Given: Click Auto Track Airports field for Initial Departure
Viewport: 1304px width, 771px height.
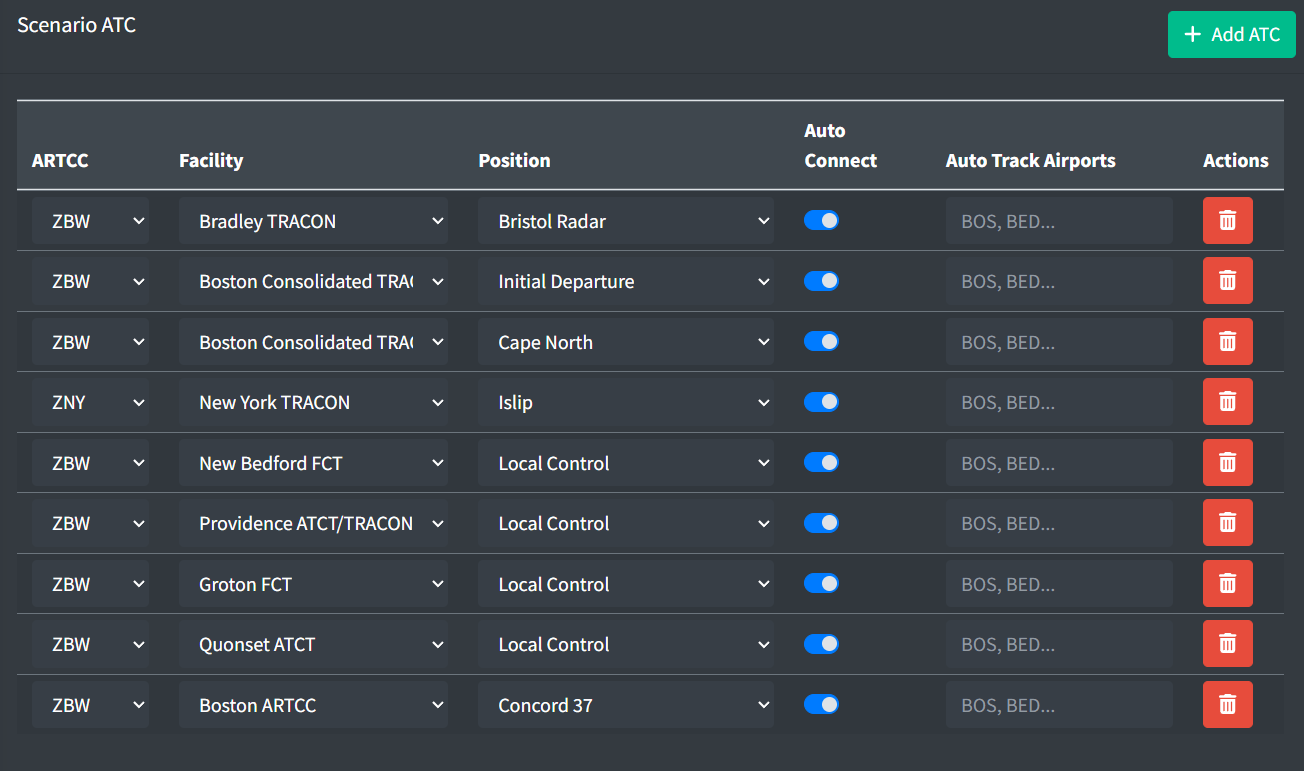Looking at the screenshot, I should (x=1059, y=281).
